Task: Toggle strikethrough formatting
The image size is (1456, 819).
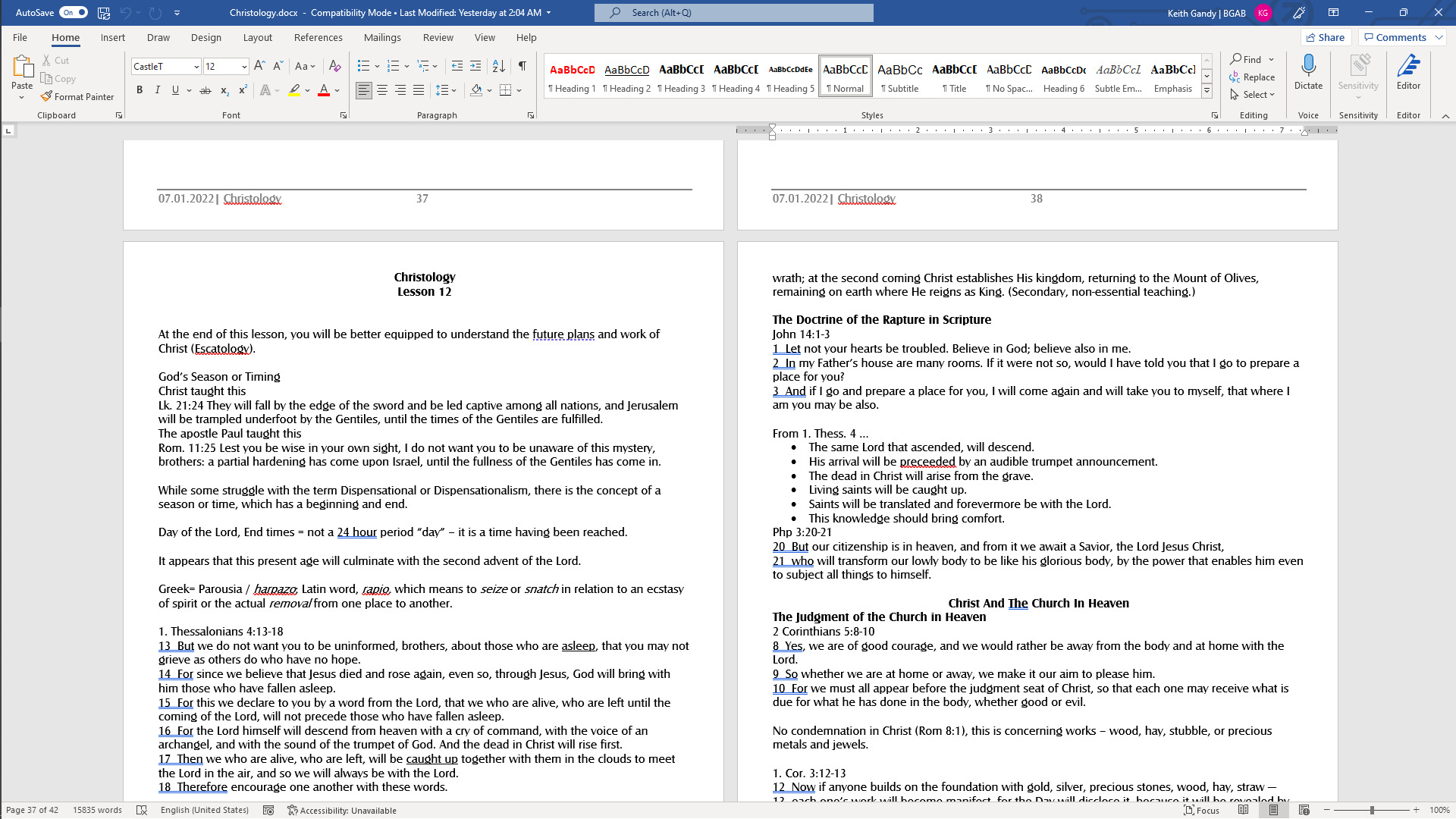Action: (x=206, y=90)
